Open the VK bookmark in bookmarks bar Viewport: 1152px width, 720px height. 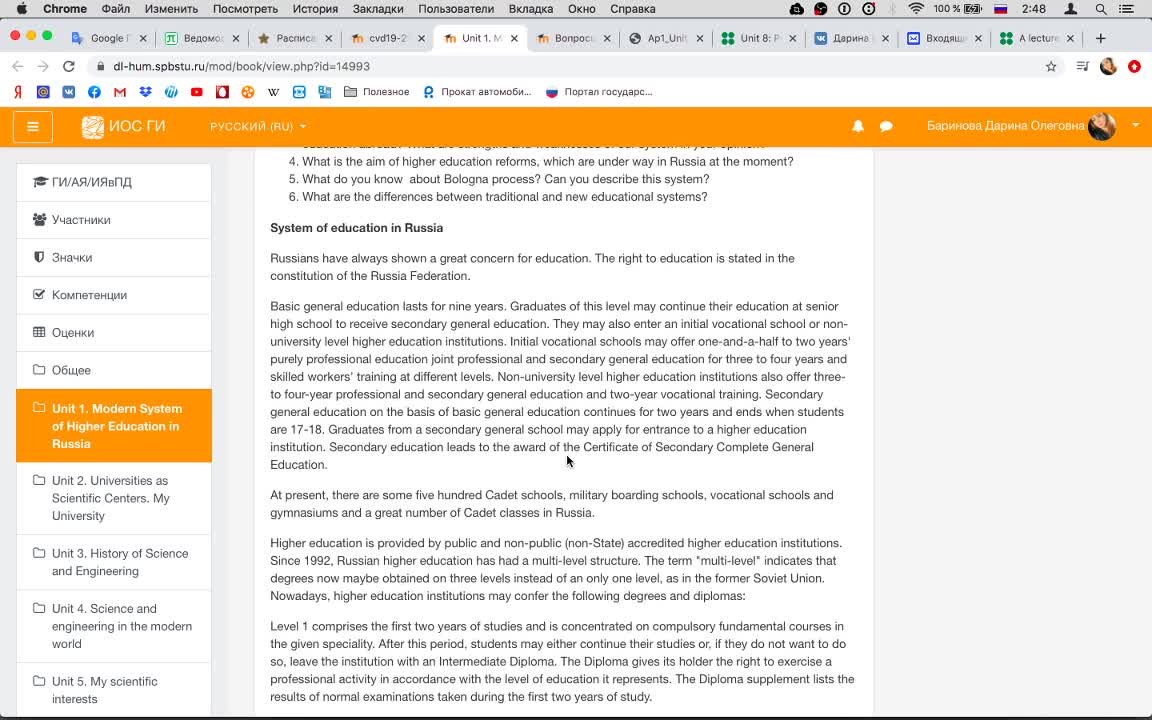pyautogui.click(x=68, y=92)
